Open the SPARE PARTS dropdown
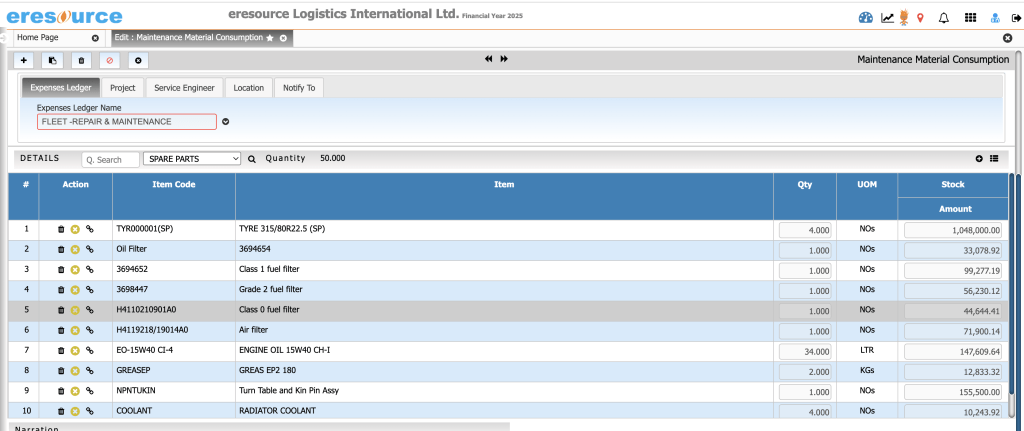This screenshot has width=1024, height=431. pyautogui.click(x=192, y=158)
